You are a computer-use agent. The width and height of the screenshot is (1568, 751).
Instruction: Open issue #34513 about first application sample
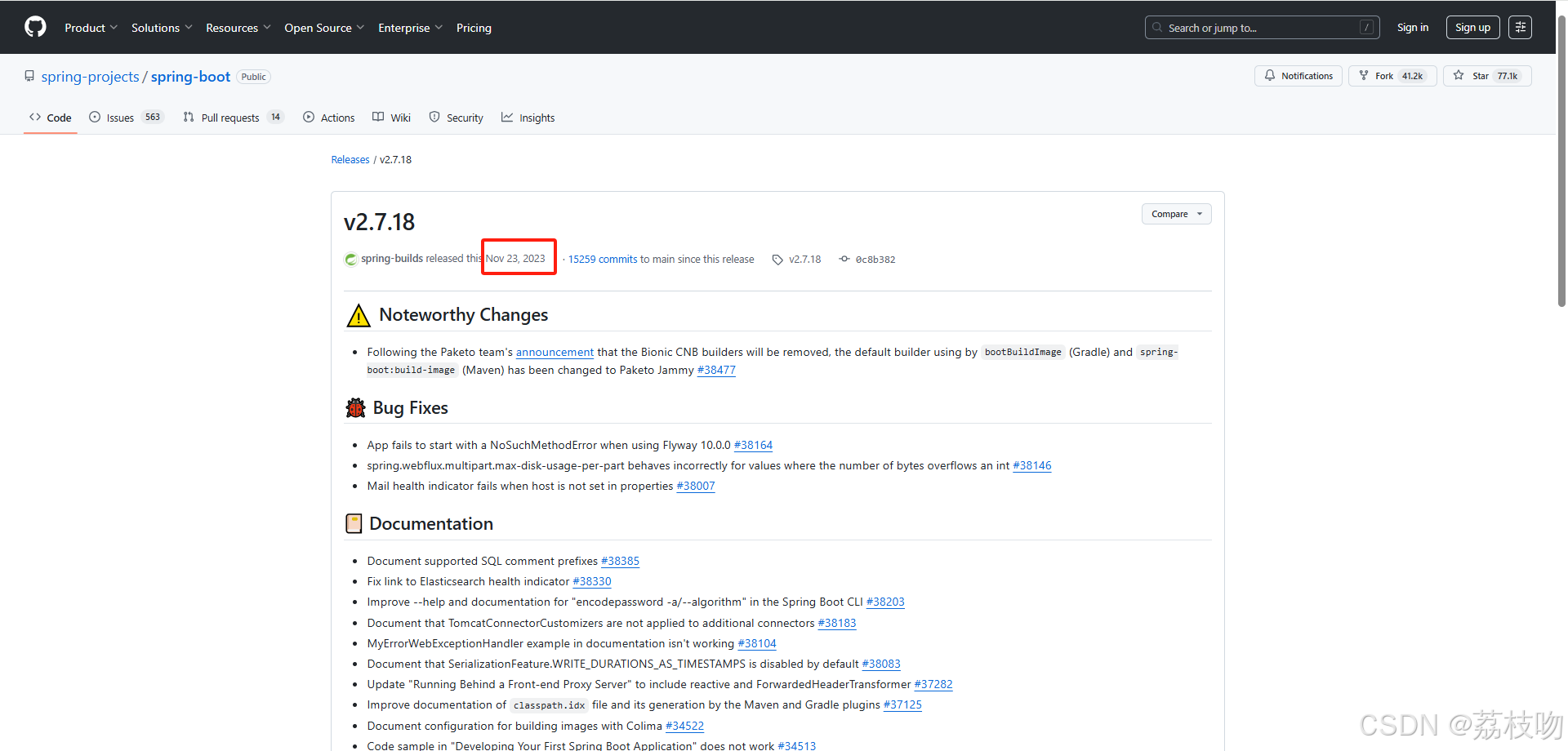point(797,745)
